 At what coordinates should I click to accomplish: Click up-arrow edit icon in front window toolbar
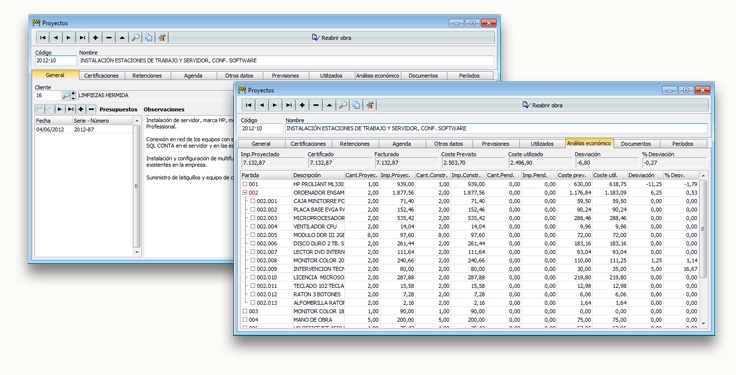tap(330, 106)
